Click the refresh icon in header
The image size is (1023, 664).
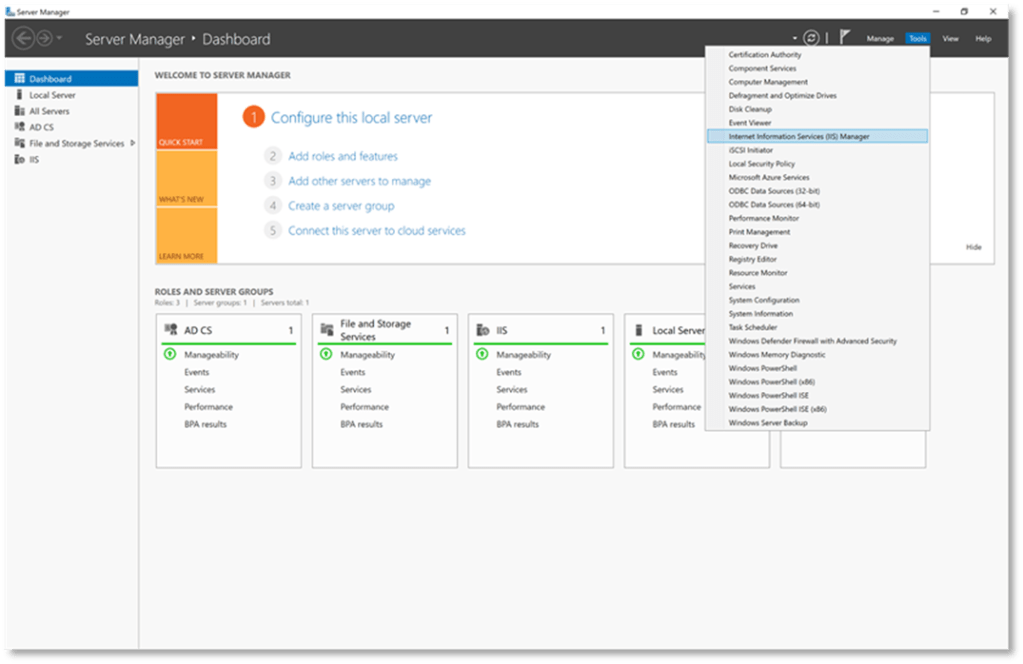(811, 38)
